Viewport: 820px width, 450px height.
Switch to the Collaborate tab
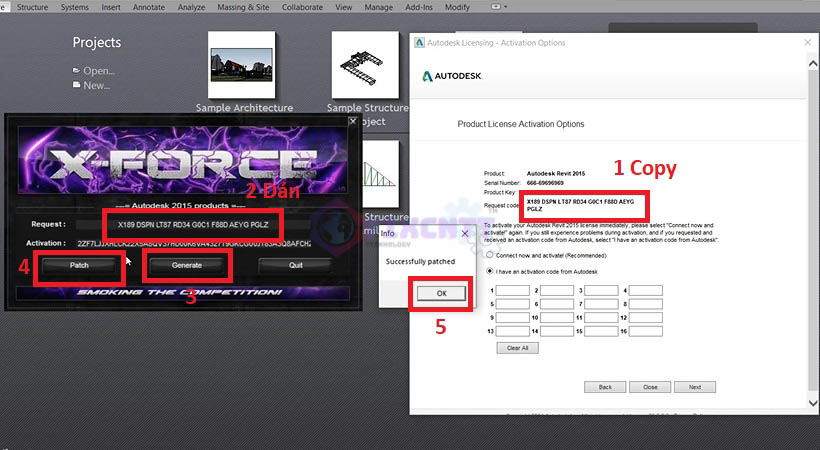[x=302, y=7]
